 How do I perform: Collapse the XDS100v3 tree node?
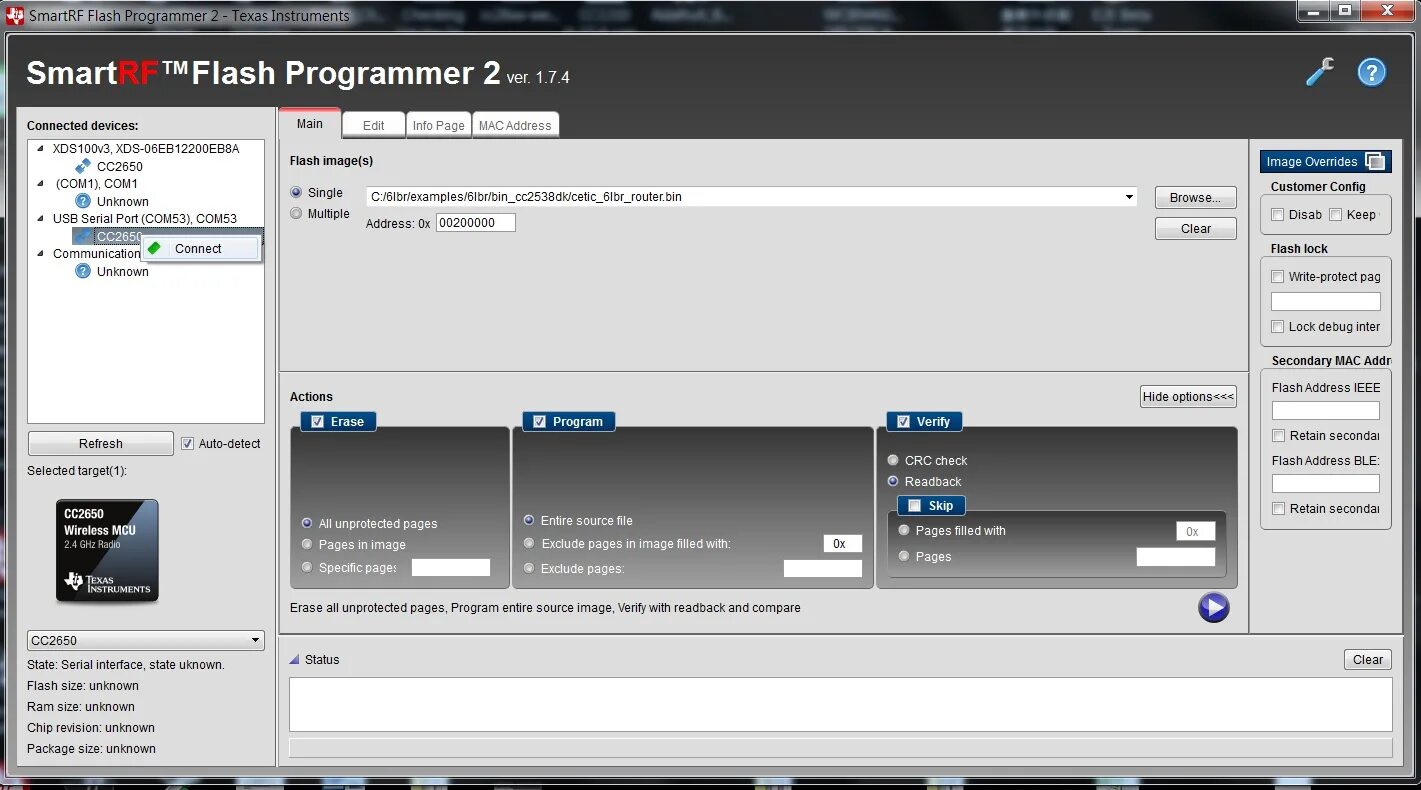[x=41, y=148]
